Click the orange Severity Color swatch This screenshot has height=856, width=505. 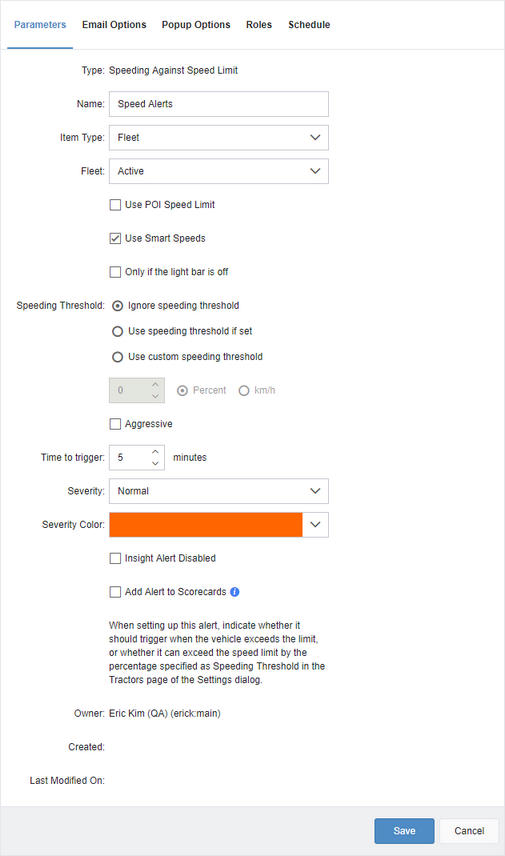(206, 525)
